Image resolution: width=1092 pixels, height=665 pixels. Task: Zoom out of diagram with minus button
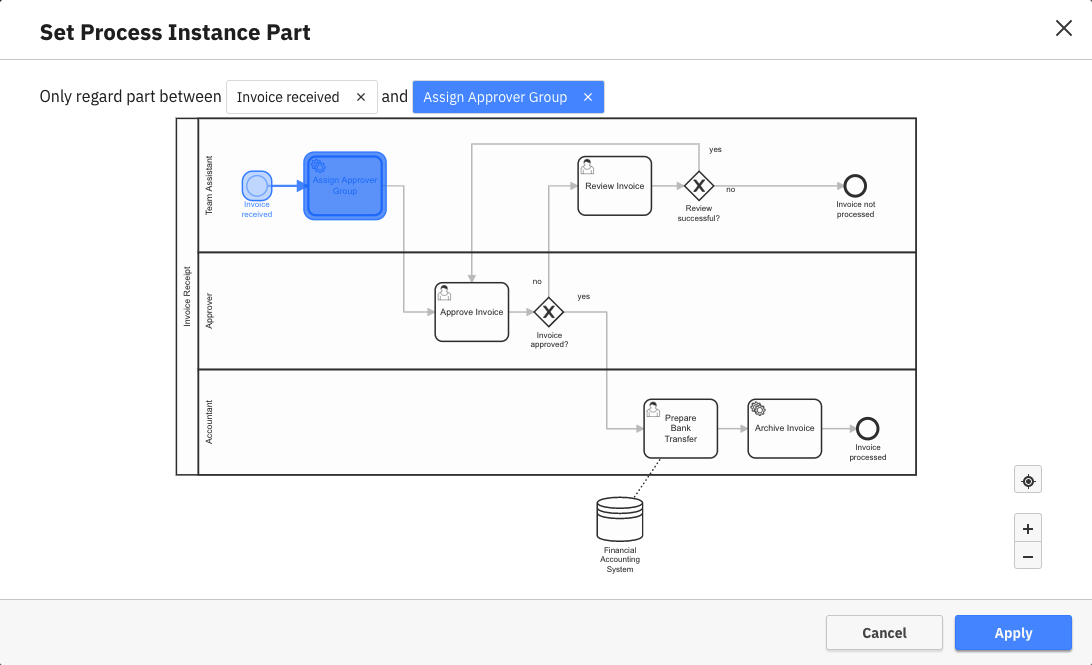(x=1027, y=556)
